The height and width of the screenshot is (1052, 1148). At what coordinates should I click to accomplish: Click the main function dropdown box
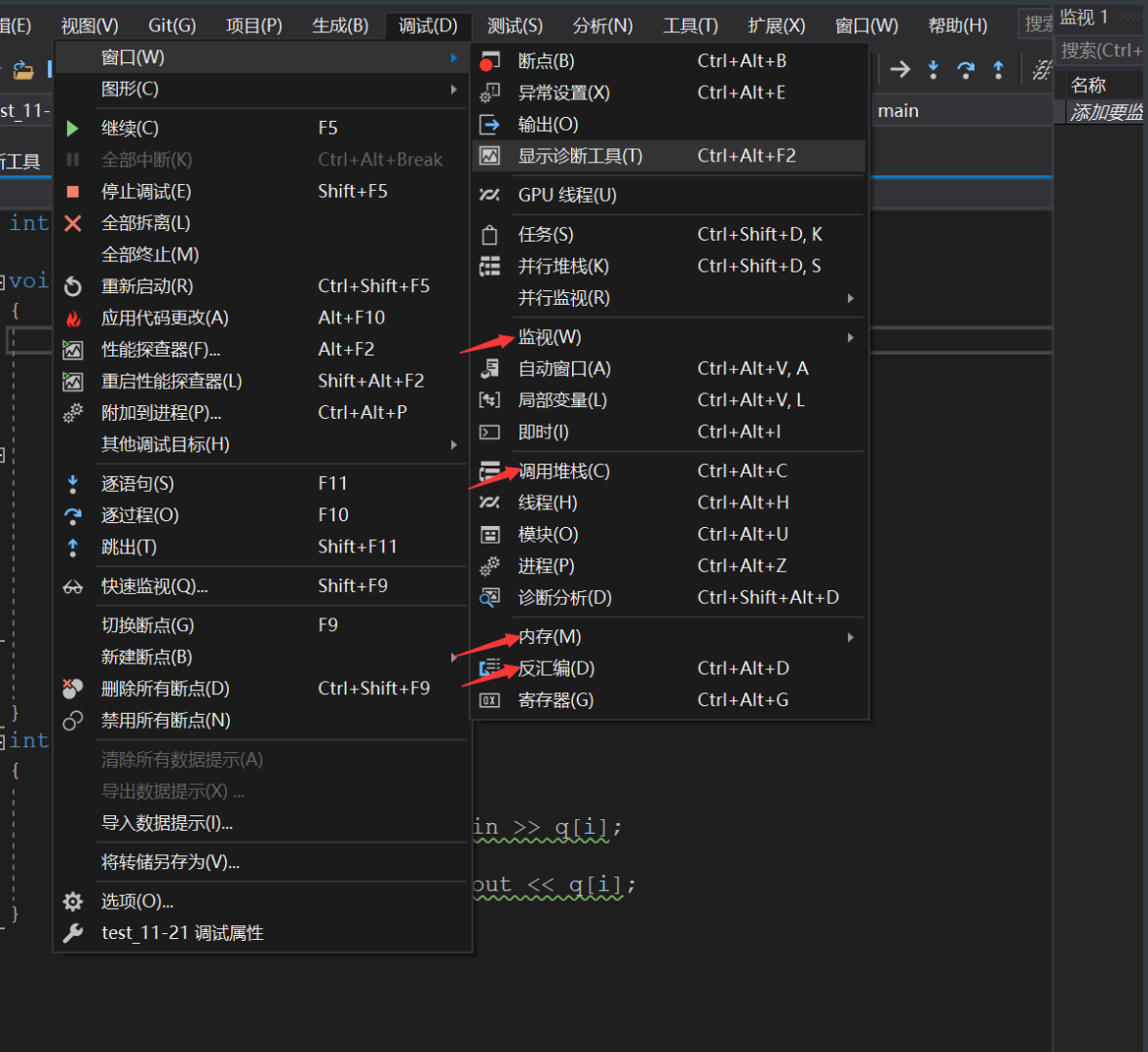pyautogui.click(x=962, y=111)
